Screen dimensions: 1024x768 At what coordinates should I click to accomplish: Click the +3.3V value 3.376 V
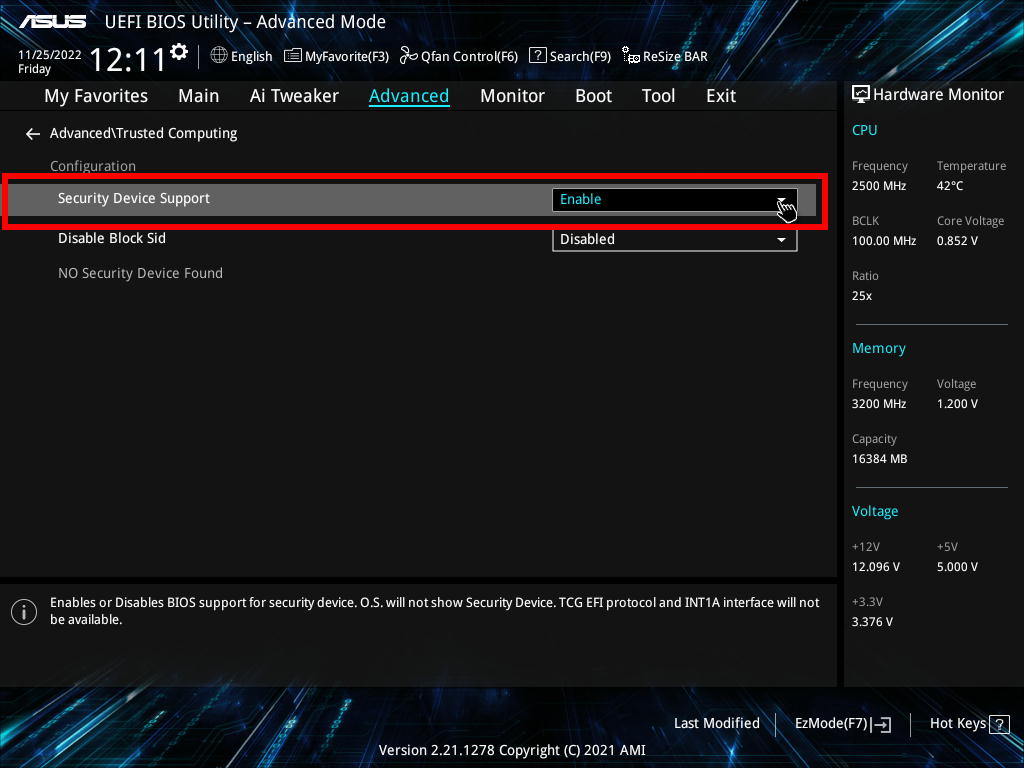pyautogui.click(x=872, y=622)
